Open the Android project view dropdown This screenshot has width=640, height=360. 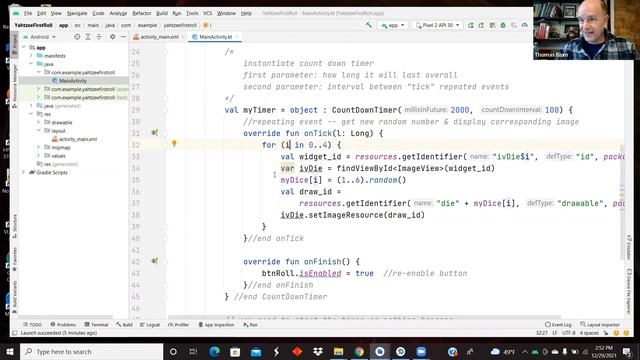coord(40,37)
